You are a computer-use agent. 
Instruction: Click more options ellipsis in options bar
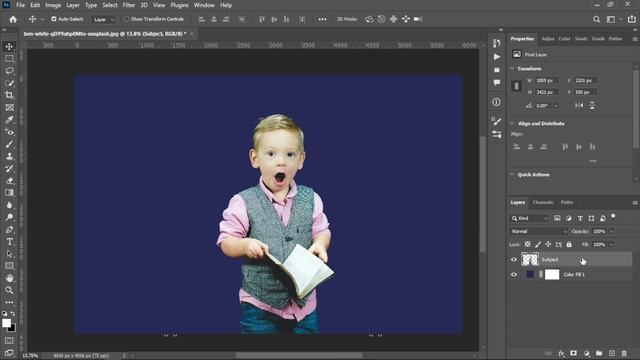(x=322, y=19)
